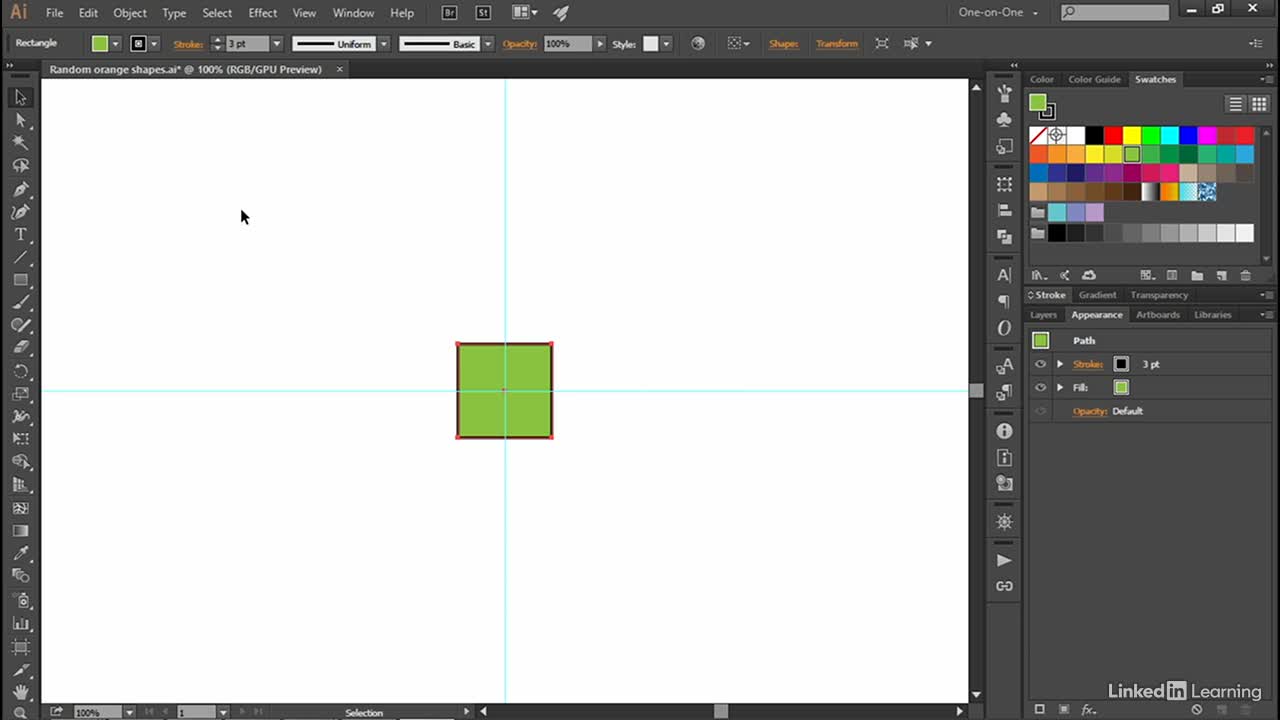The width and height of the screenshot is (1280, 720).
Task: Open the Align panel icon in dock
Action: pyautogui.click(x=1004, y=211)
